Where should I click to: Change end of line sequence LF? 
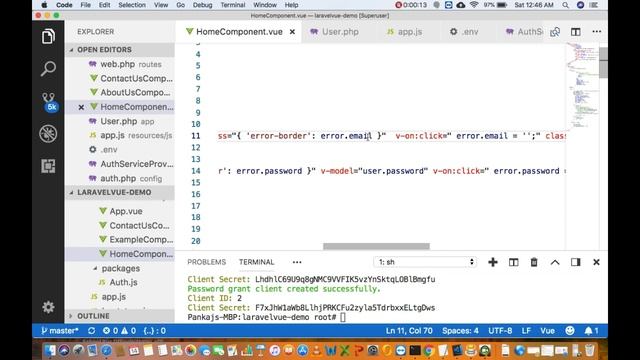click(526, 331)
